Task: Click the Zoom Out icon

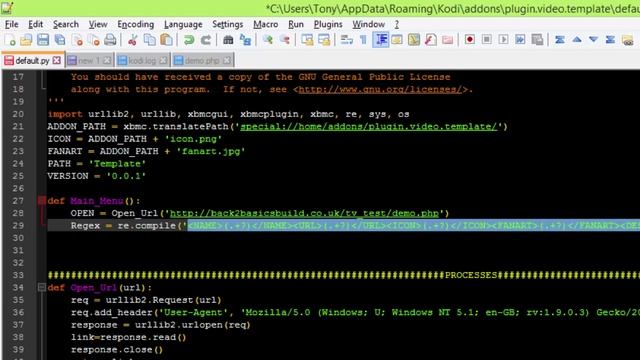Action: click(x=285, y=40)
